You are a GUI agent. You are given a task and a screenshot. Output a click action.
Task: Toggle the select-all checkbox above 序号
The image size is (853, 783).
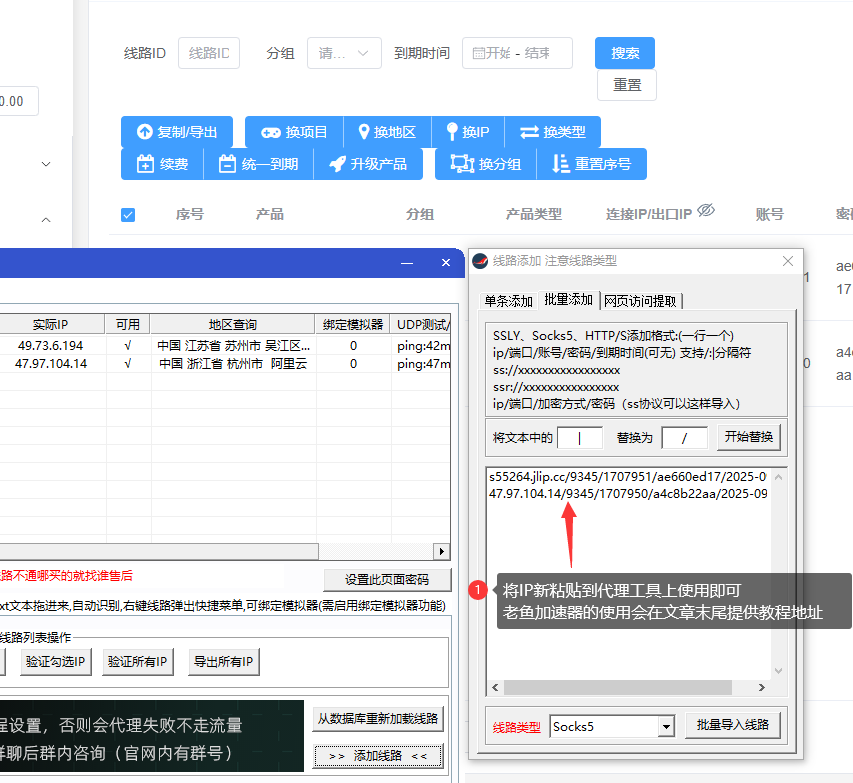(128, 213)
